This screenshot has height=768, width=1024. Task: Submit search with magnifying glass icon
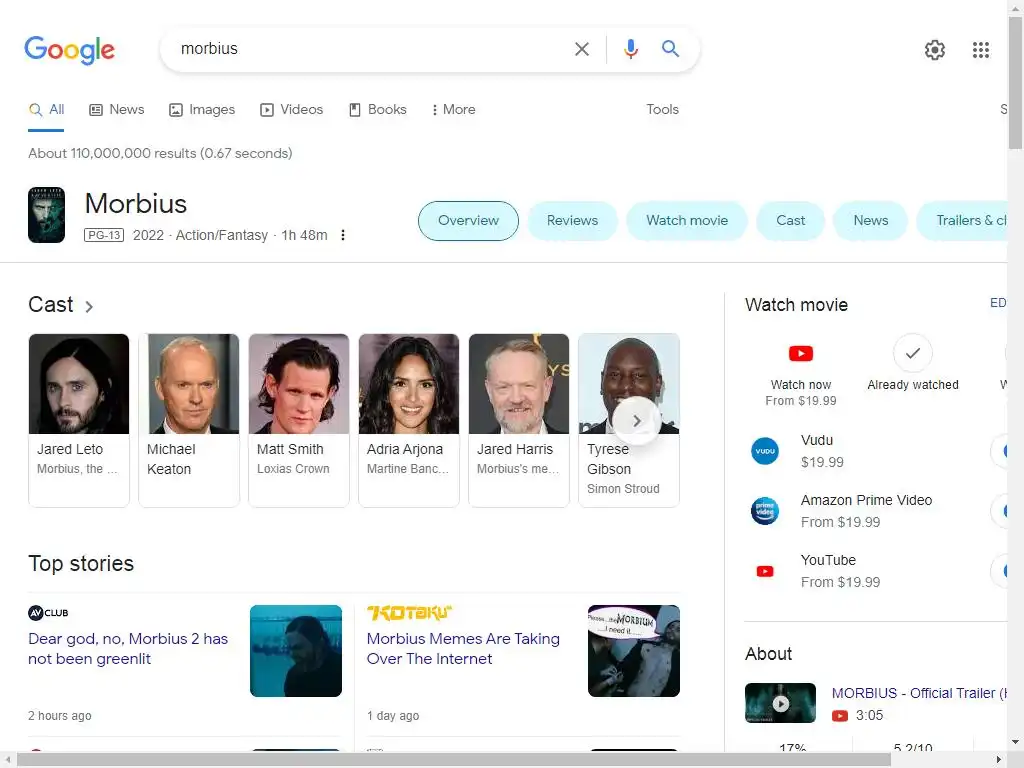(x=670, y=48)
